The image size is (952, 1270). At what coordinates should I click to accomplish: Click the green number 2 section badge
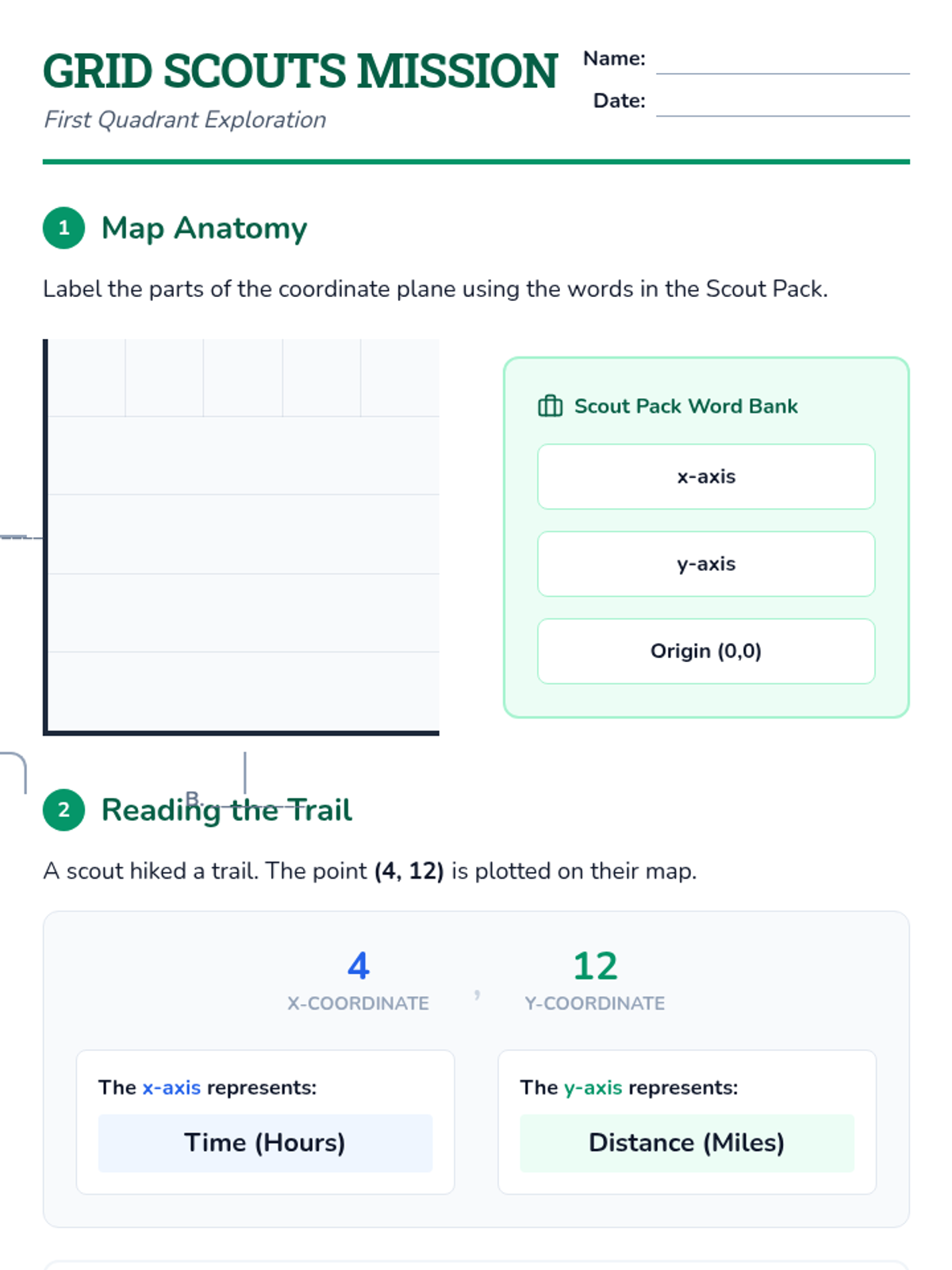tap(63, 810)
